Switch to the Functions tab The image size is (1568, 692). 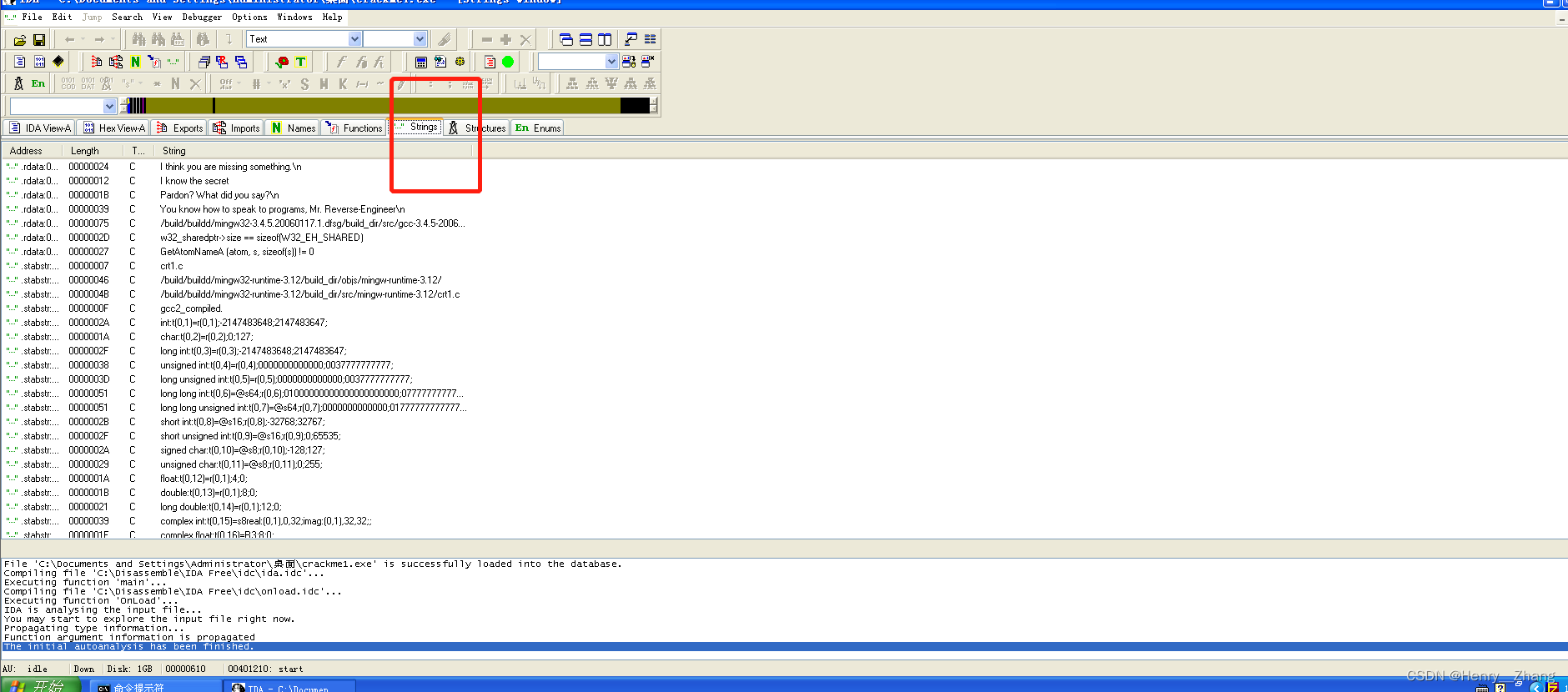[354, 128]
